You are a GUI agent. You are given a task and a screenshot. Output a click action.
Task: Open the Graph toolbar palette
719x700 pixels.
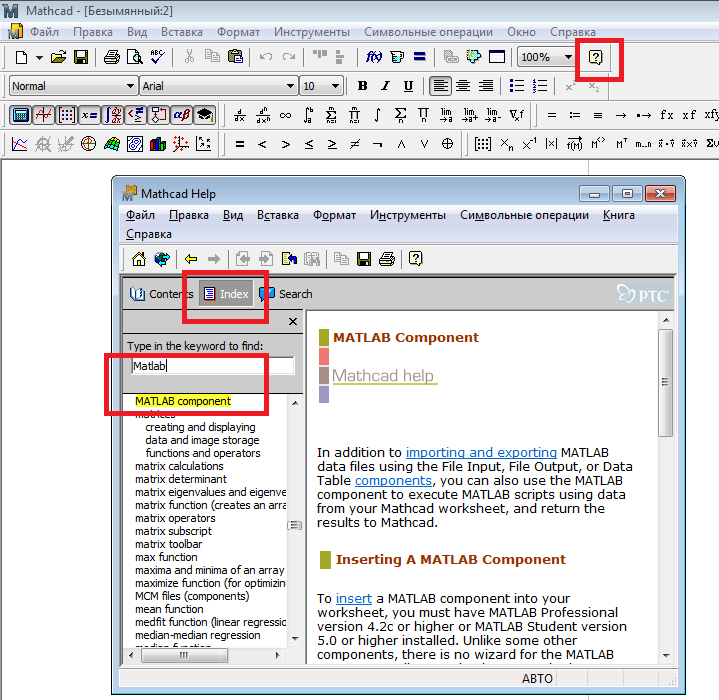coord(44,115)
